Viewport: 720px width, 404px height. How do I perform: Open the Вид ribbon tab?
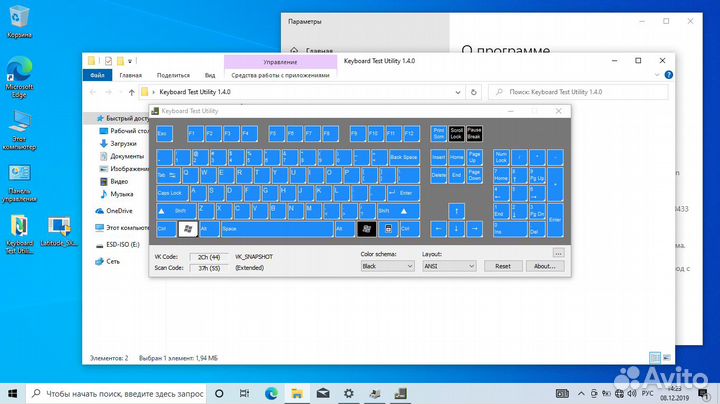pos(210,75)
